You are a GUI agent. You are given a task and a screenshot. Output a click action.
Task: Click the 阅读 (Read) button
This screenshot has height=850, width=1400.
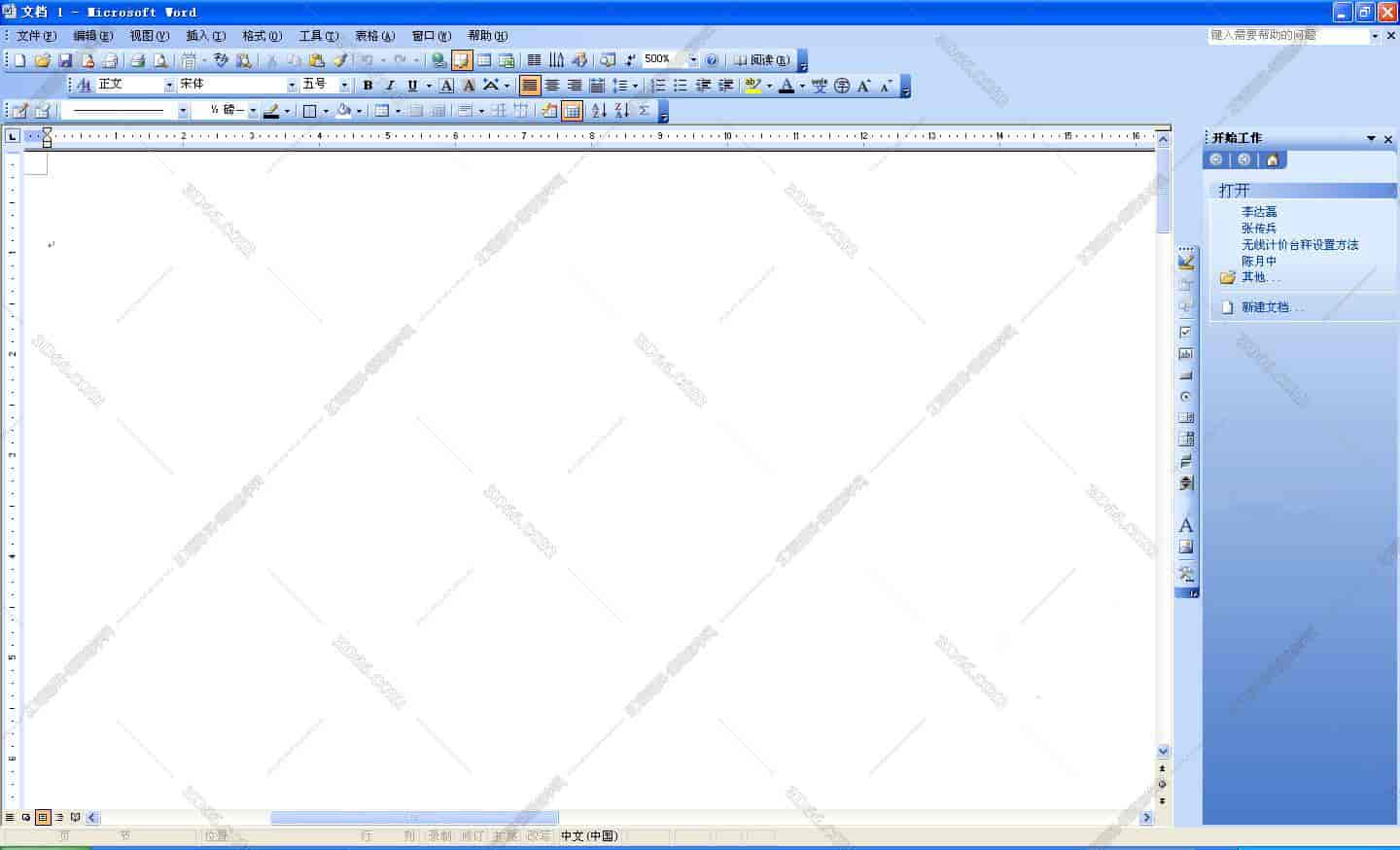(761, 60)
